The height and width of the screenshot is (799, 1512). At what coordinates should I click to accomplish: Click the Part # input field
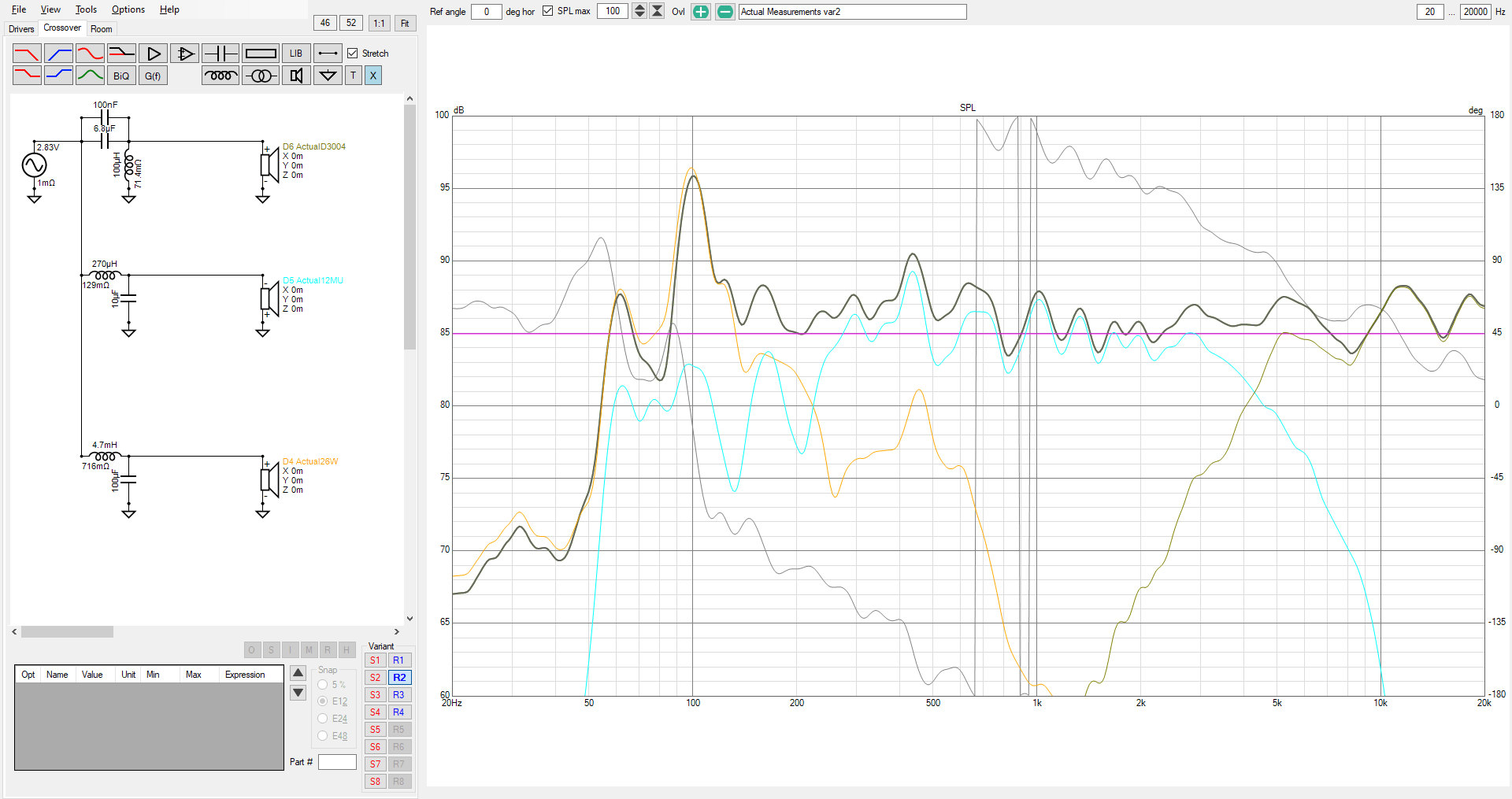337,762
